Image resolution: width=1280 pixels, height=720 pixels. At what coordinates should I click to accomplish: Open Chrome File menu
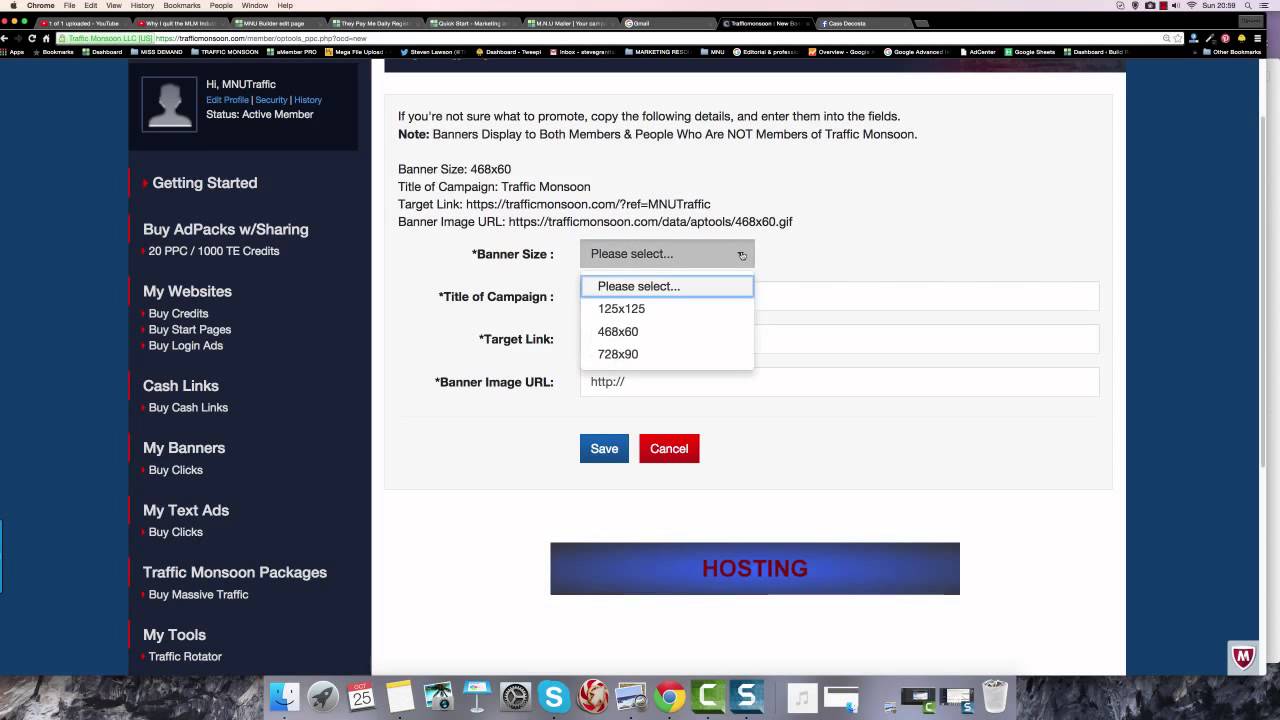(x=69, y=5)
